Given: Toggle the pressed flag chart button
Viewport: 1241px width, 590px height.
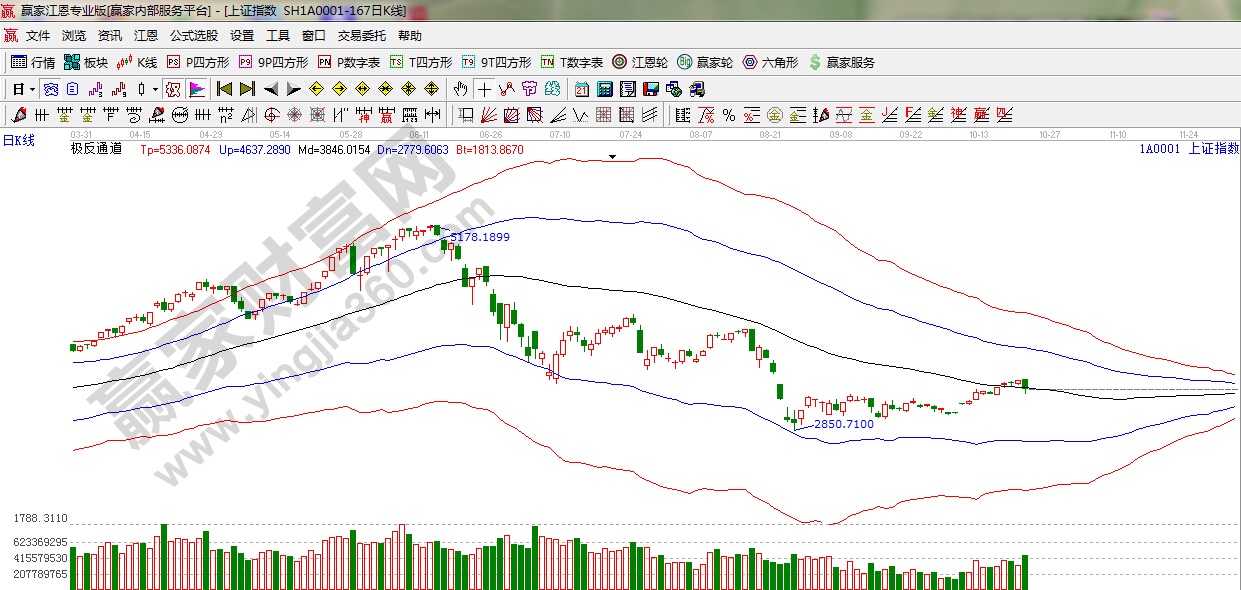Looking at the screenshot, I should (x=196, y=88).
